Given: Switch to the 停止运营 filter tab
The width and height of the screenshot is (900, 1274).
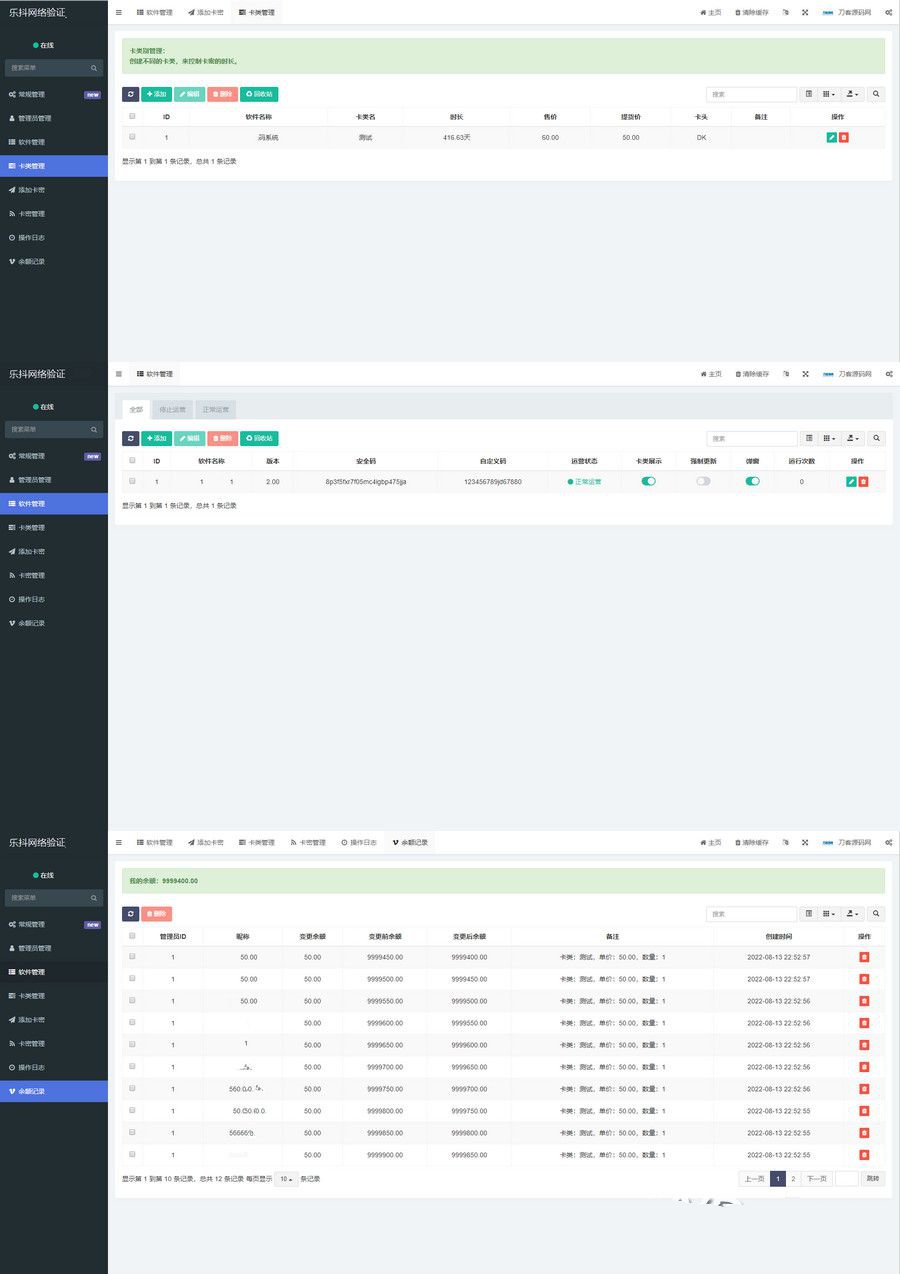Looking at the screenshot, I should (x=172, y=410).
